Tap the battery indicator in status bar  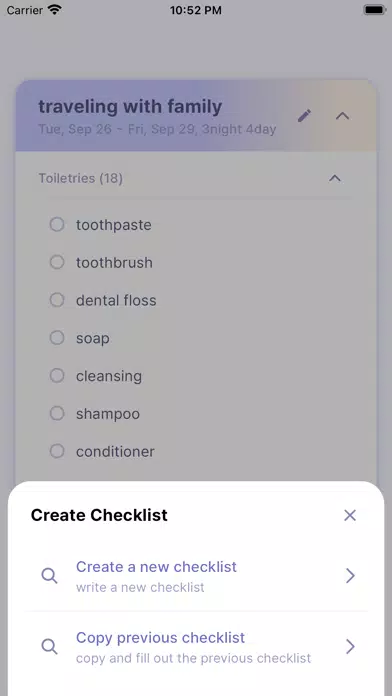[375, 10]
